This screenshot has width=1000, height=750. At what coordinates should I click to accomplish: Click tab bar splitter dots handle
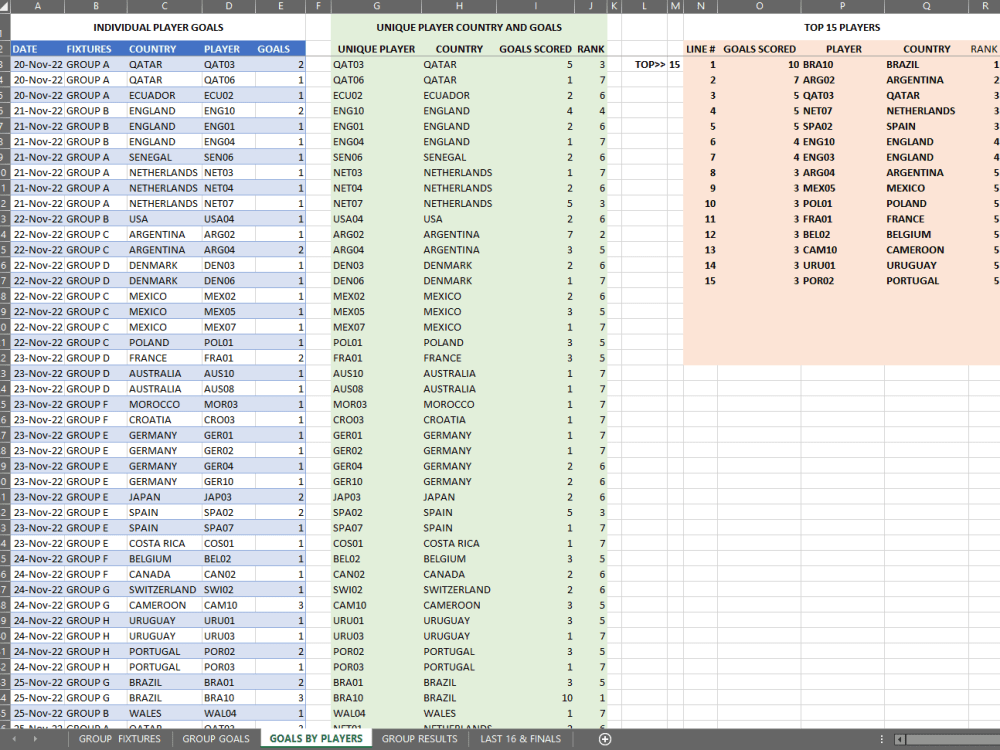(x=882, y=739)
